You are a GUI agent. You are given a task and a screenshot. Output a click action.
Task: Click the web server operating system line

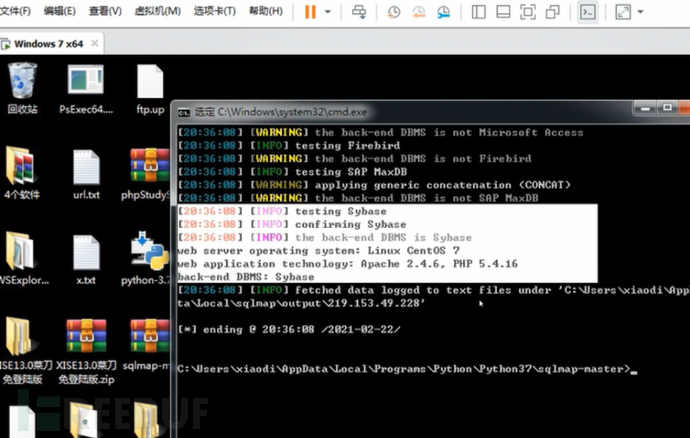(x=318, y=250)
